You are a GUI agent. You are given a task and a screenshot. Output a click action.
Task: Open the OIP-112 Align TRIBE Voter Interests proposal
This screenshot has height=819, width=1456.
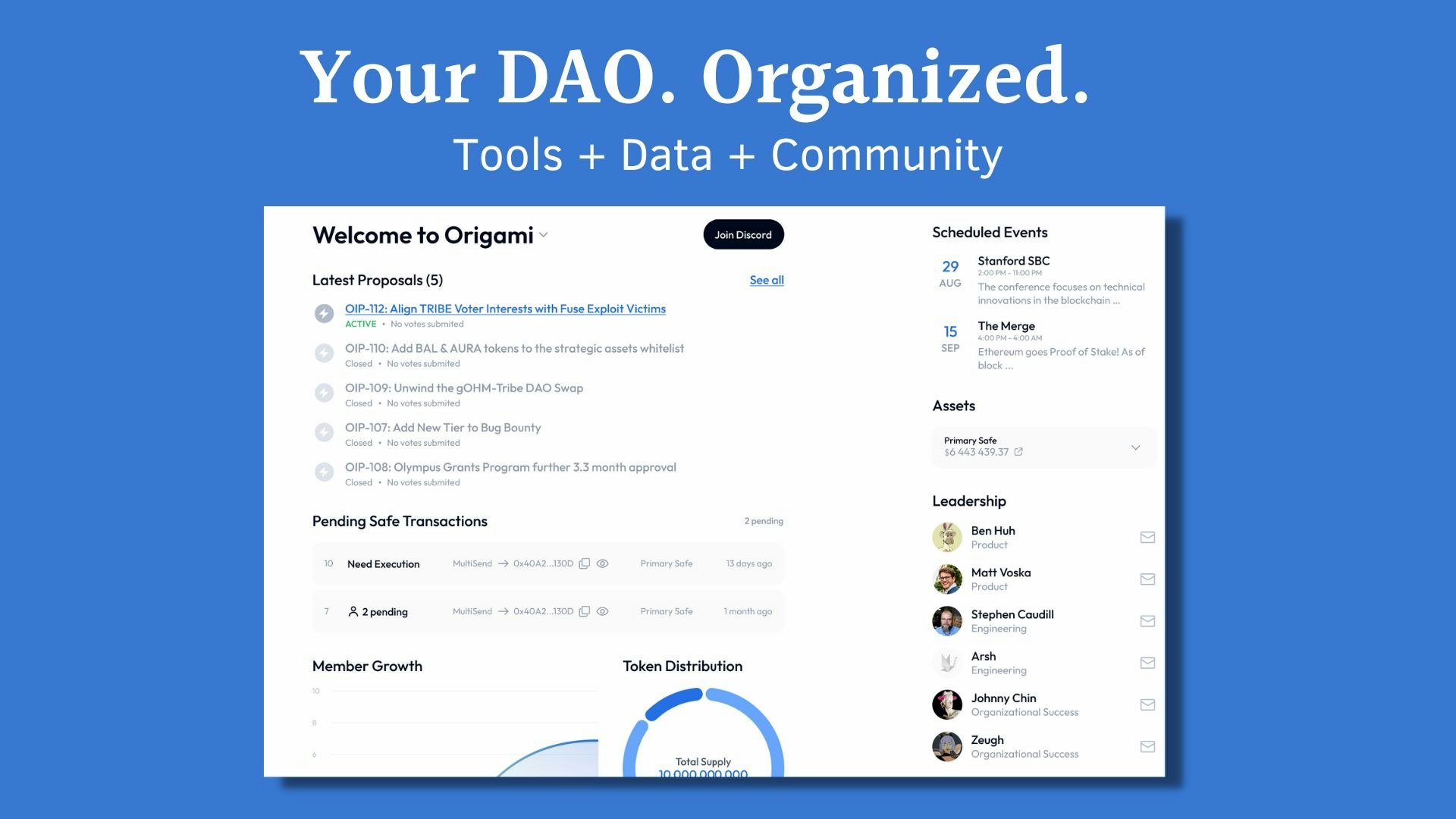(x=505, y=309)
